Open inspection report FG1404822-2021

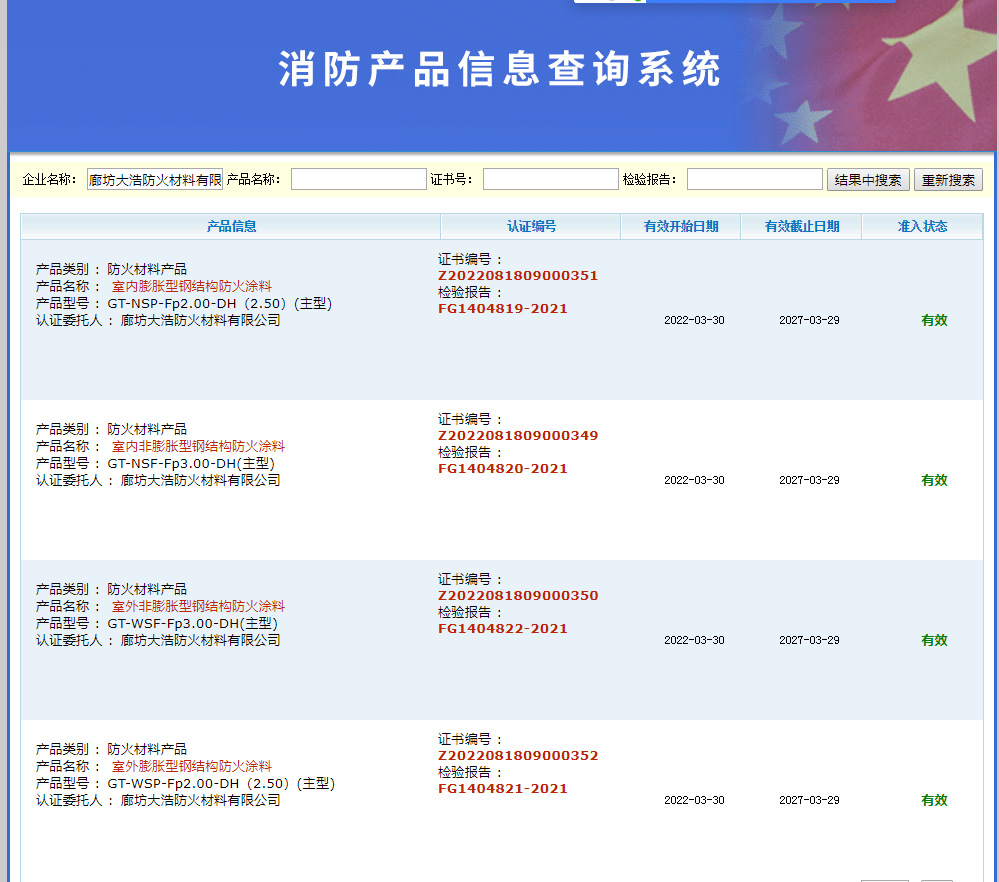(x=503, y=628)
